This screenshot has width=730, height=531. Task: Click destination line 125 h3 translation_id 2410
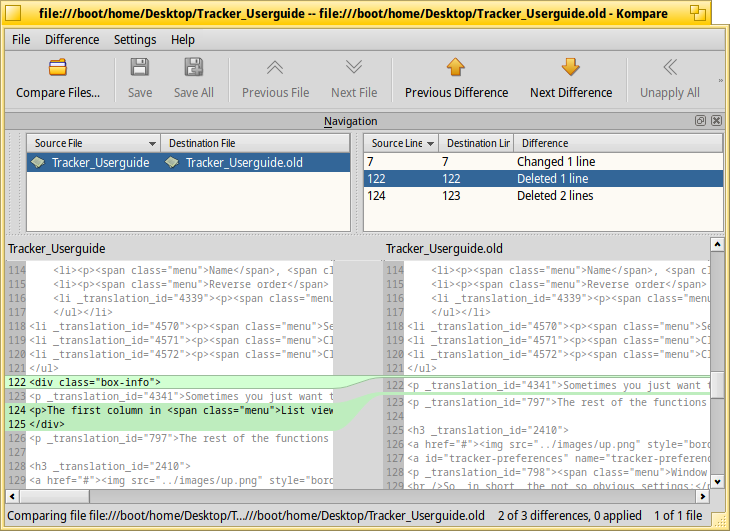(x=548, y=430)
